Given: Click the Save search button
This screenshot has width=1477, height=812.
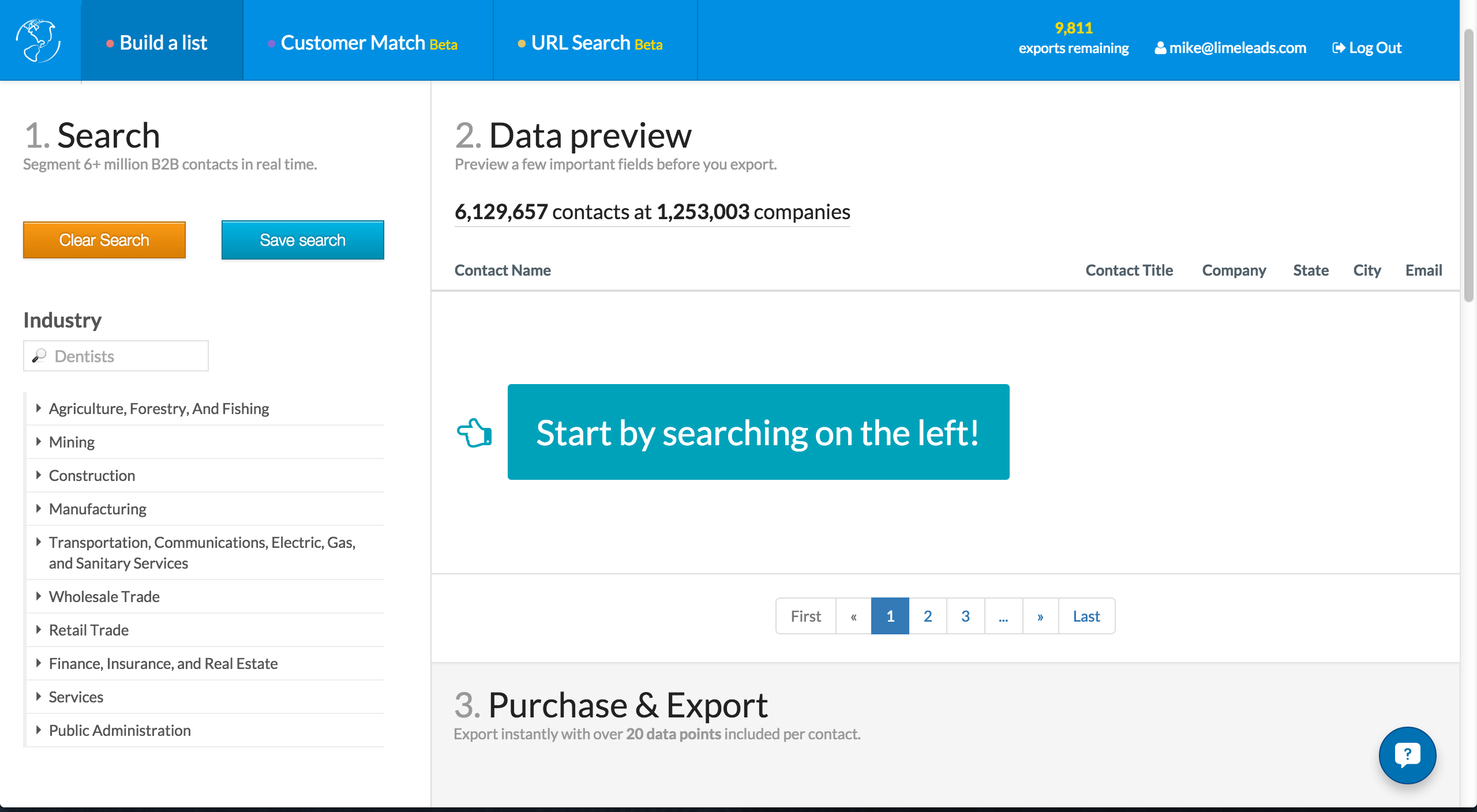Looking at the screenshot, I should pos(302,240).
